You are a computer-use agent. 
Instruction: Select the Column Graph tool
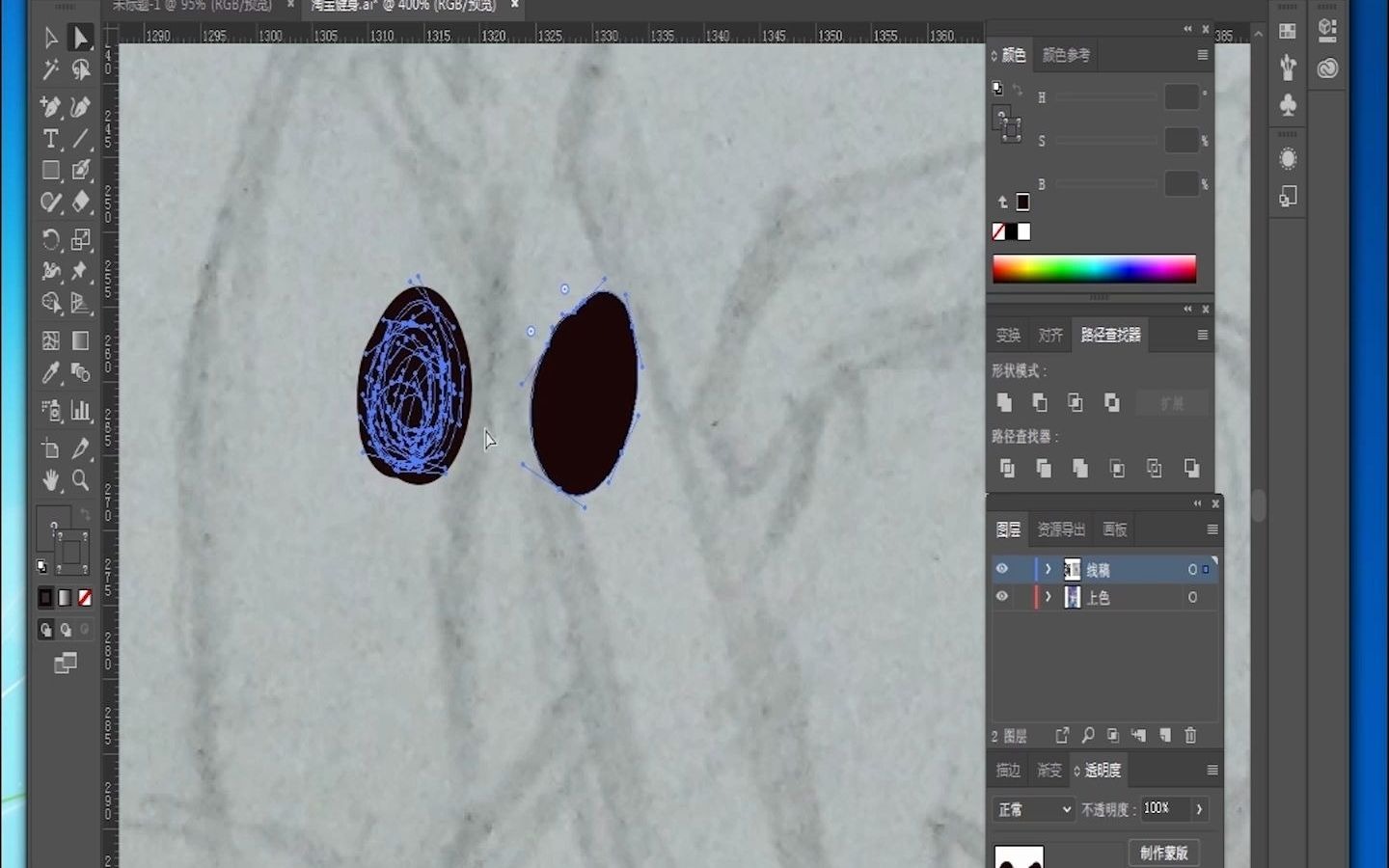pyautogui.click(x=80, y=411)
